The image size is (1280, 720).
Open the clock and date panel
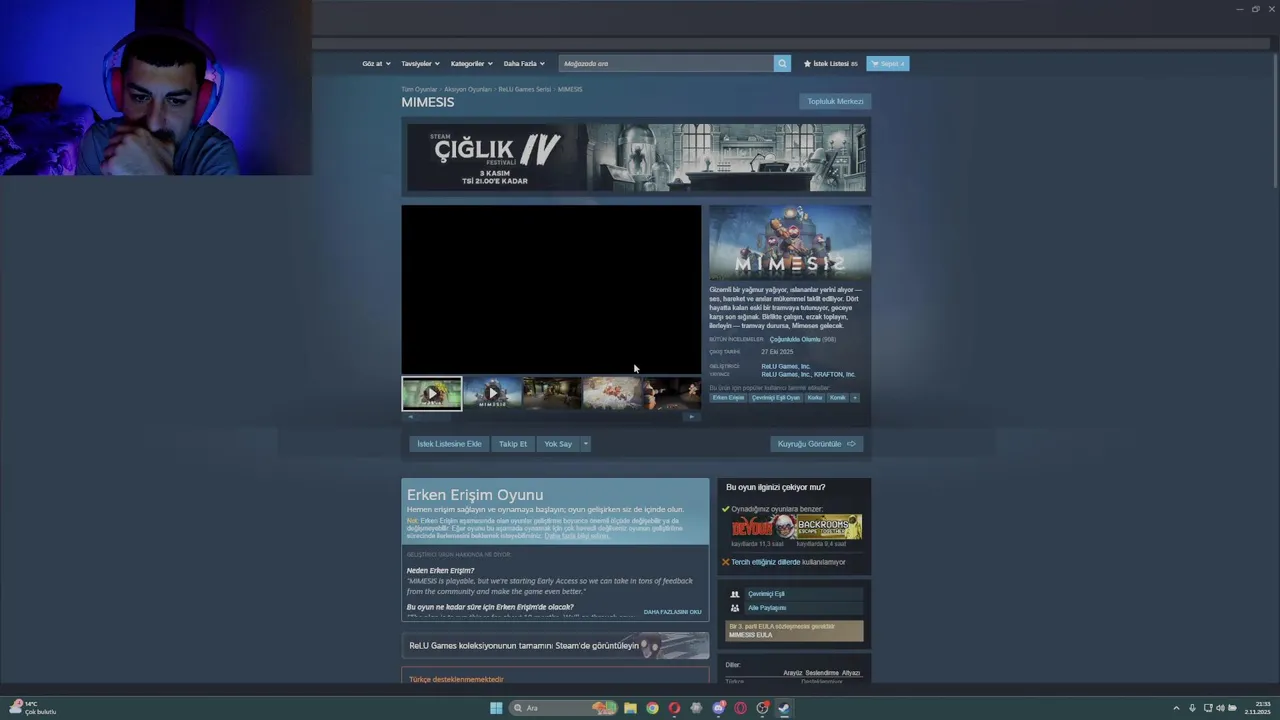pos(1258,708)
